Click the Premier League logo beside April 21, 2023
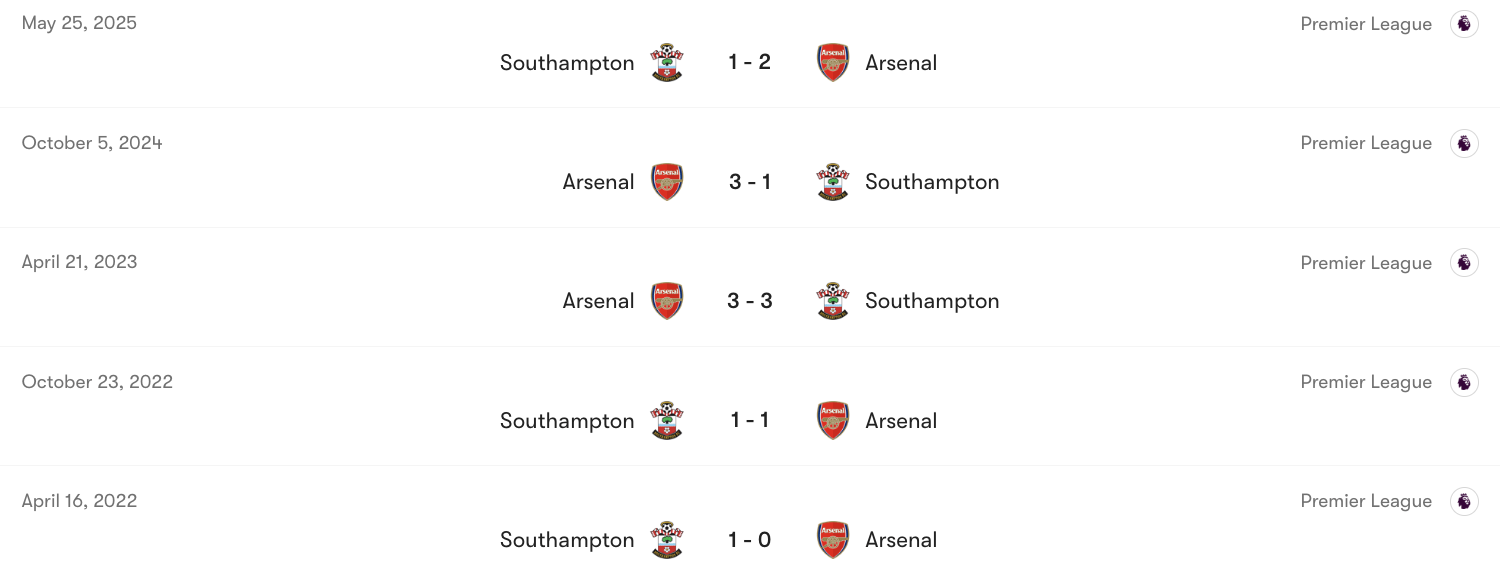The height and width of the screenshot is (580, 1500). [x=1463, y=262]
